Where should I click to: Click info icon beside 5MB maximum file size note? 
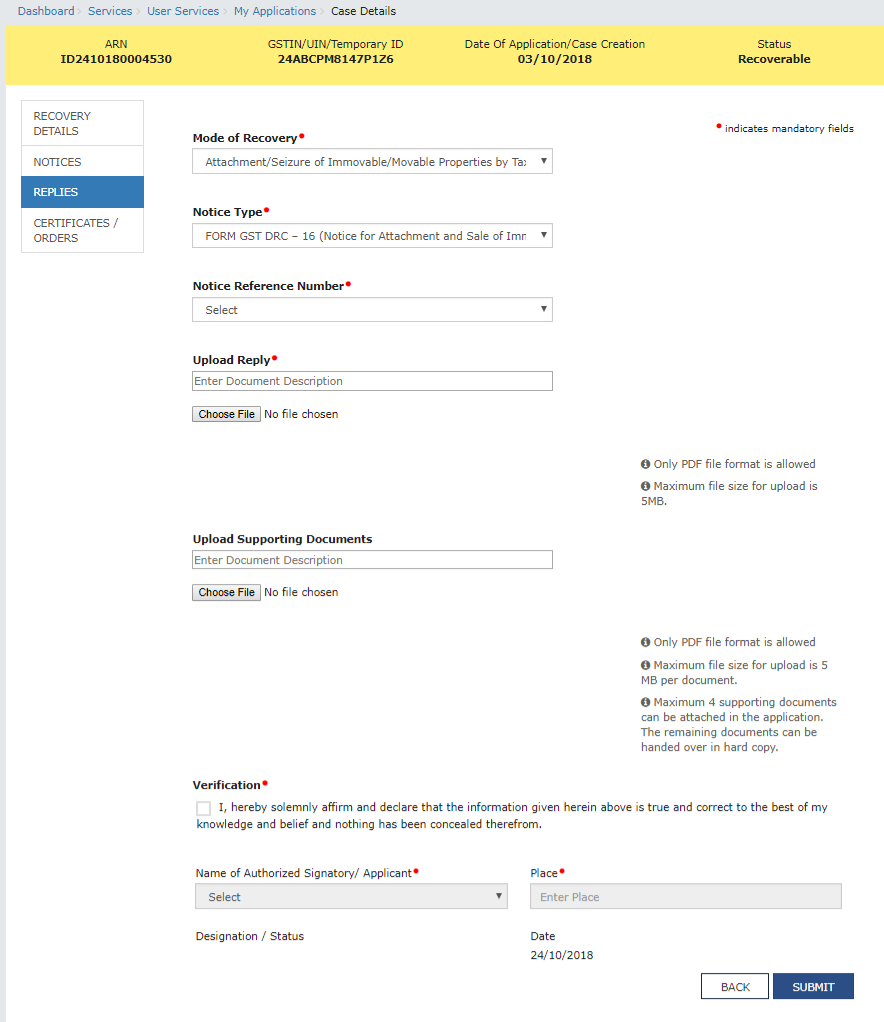(x=645, y=486)
